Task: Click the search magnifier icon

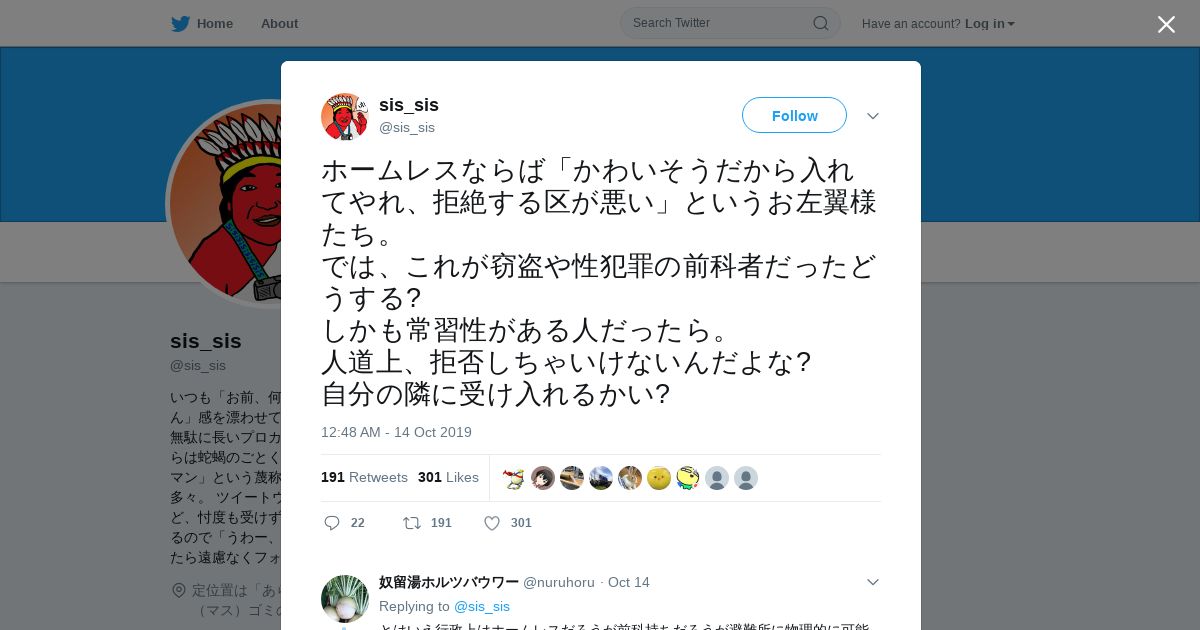Action: coord(820,23)
